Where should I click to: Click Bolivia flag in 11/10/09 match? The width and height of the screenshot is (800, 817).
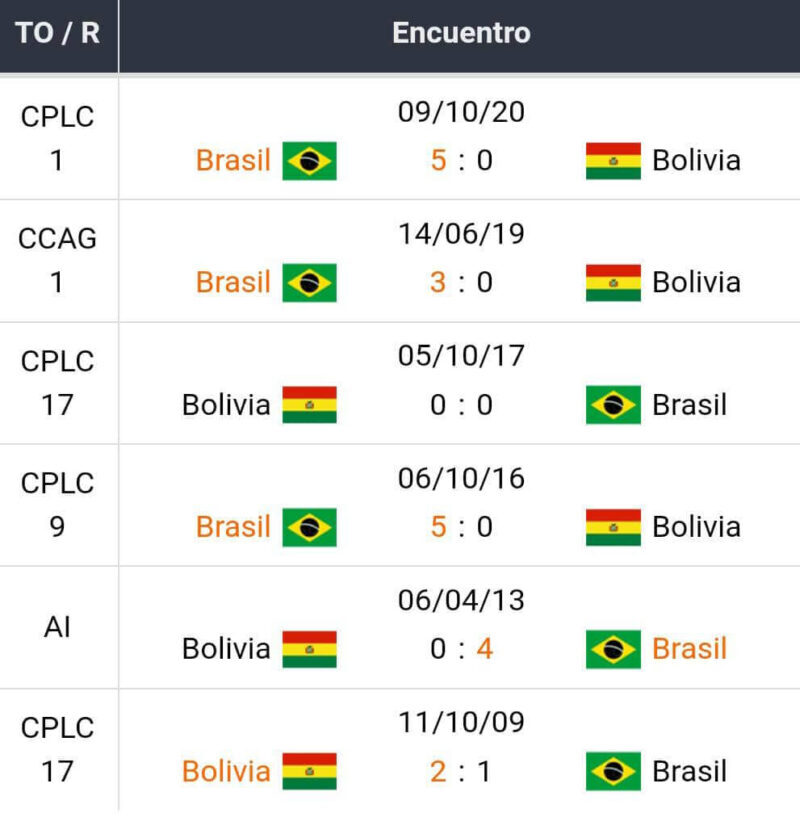coord(309,771)
